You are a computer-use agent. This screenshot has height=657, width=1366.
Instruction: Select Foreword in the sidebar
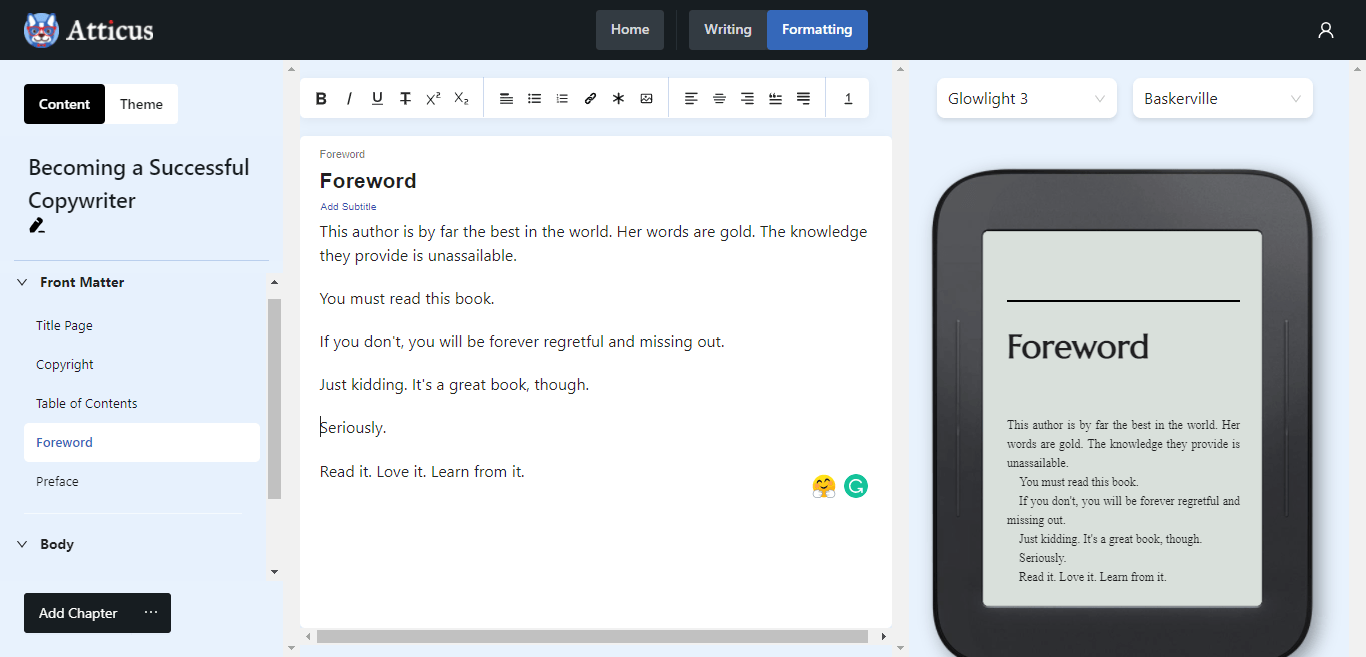142,442
